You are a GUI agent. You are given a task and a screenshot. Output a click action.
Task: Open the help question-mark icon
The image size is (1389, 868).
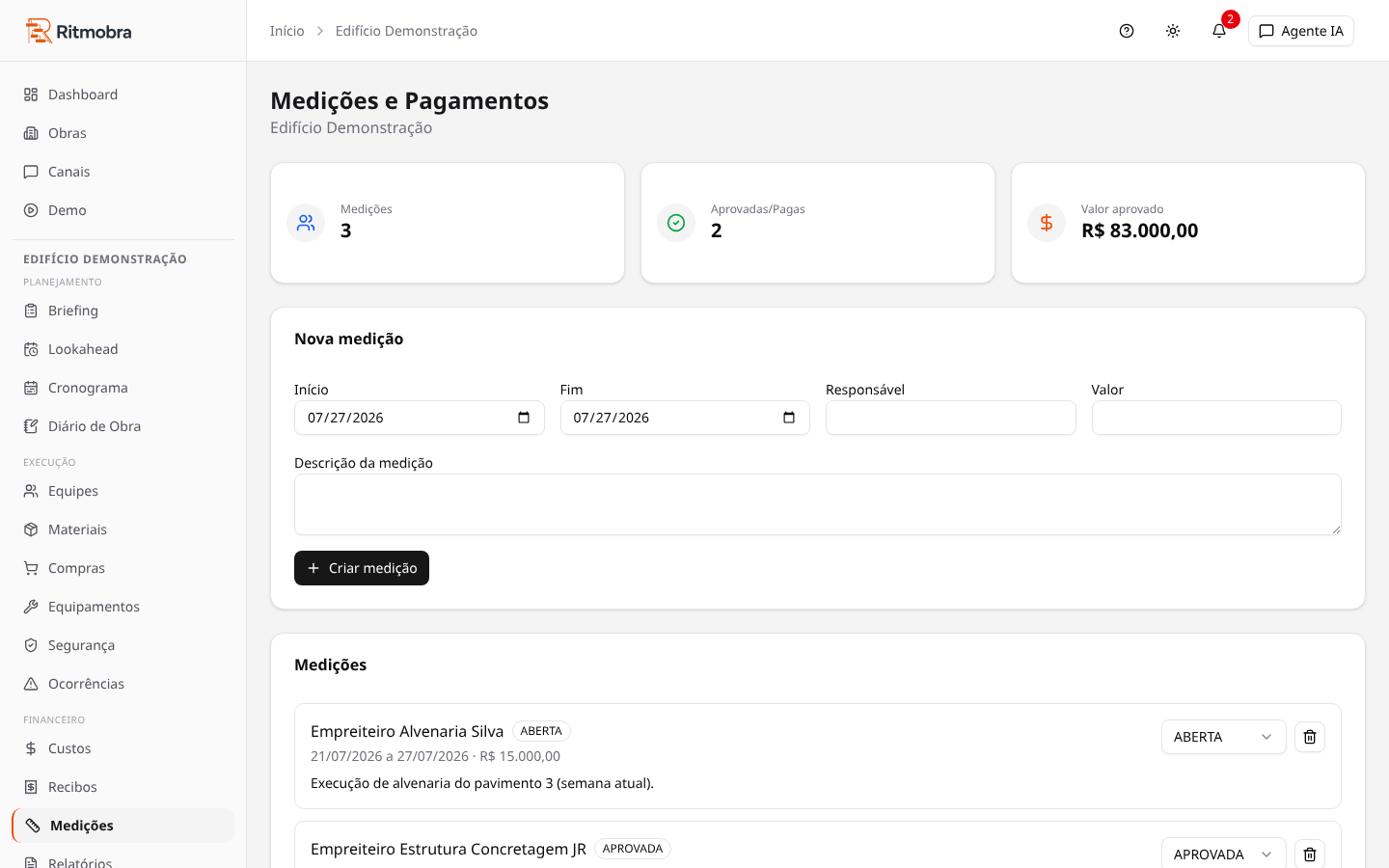click(x=1127, y=31)
